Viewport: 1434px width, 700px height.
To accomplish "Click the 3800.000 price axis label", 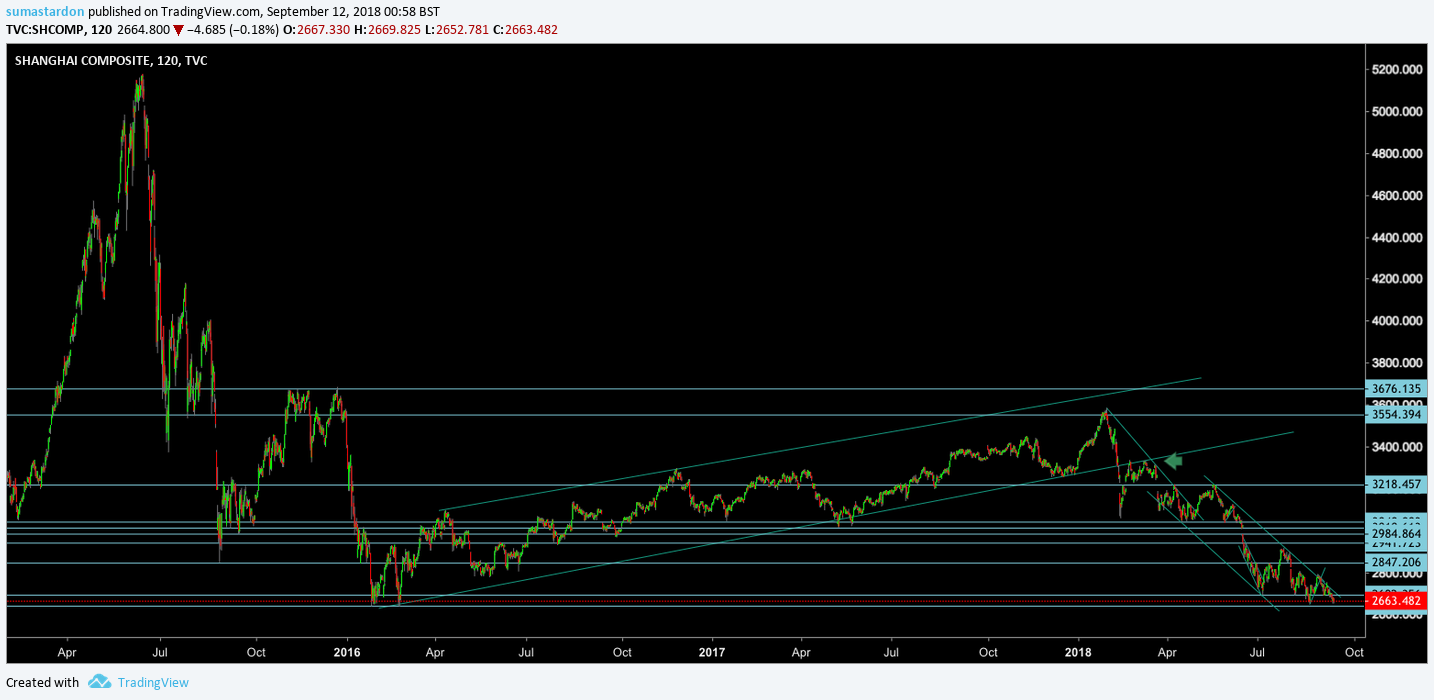I will point(1398,363).
